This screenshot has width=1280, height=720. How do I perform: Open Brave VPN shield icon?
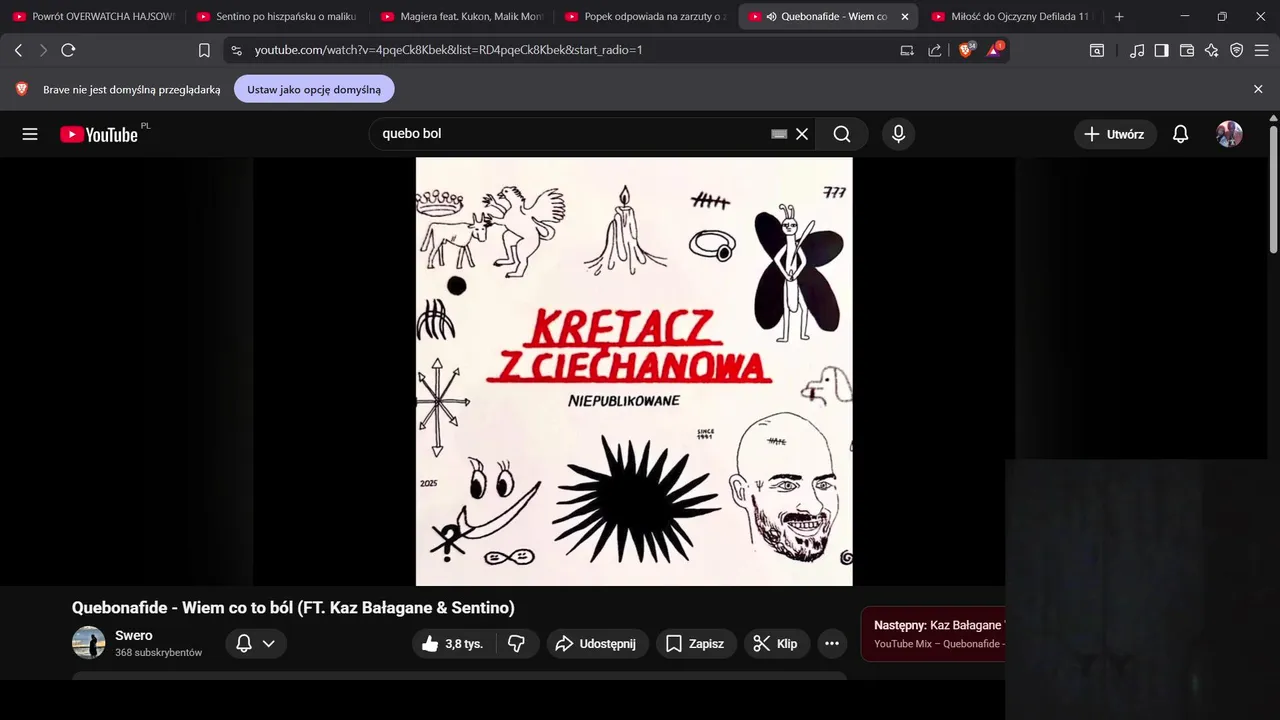click(x=1237, y=50)
